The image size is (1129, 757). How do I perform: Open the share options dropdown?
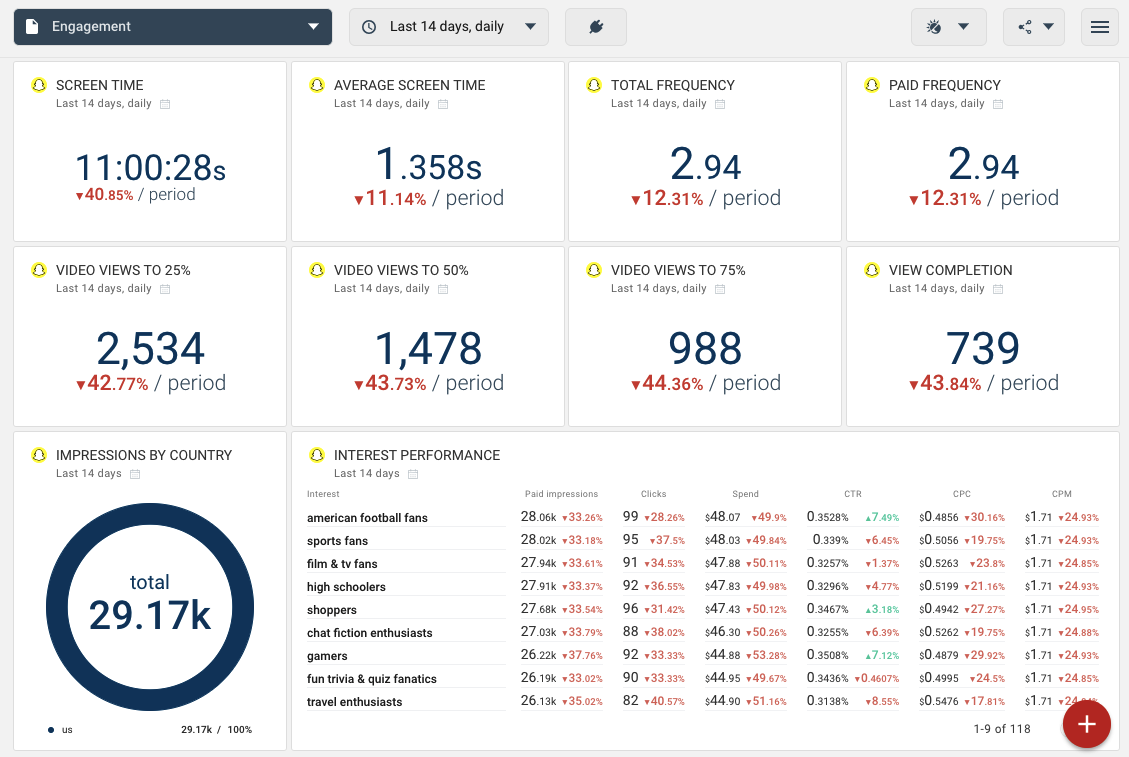1034,27
